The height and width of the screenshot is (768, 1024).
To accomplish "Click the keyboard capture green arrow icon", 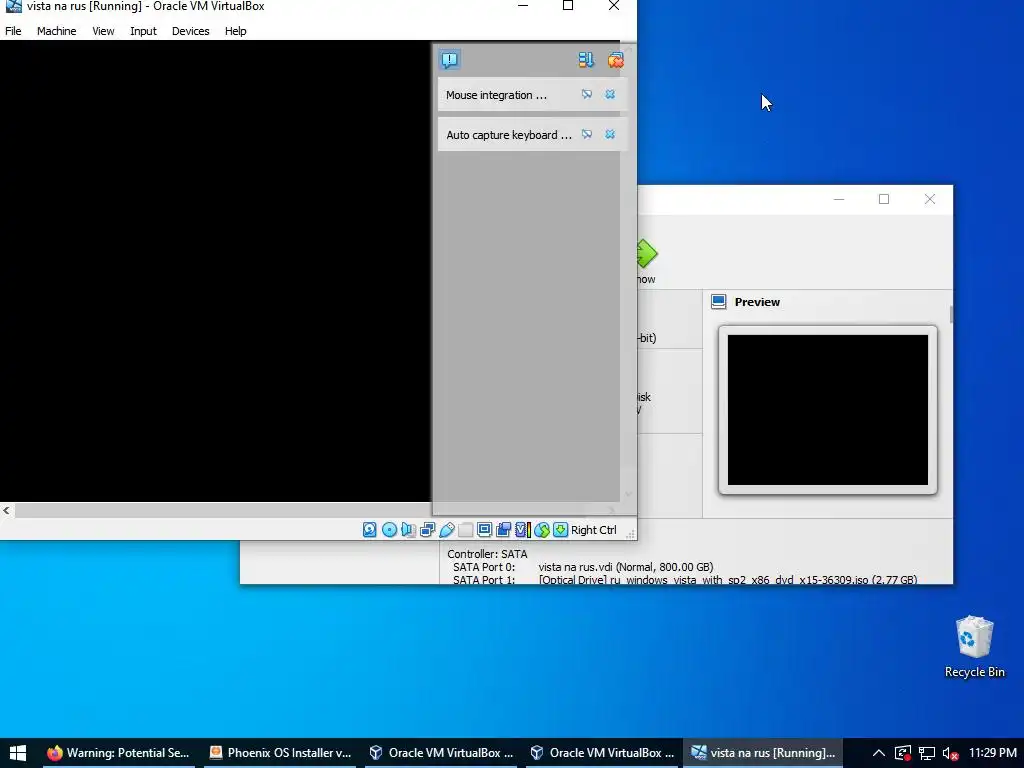I will click(560, 530).
